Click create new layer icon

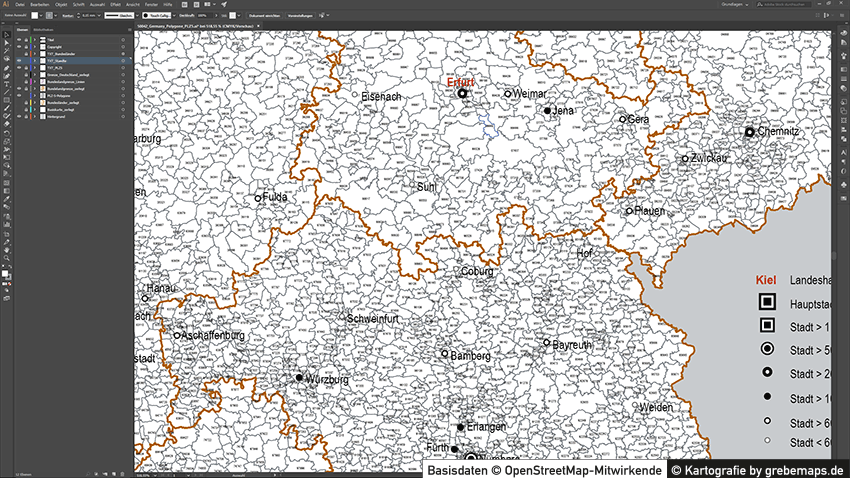114,474
